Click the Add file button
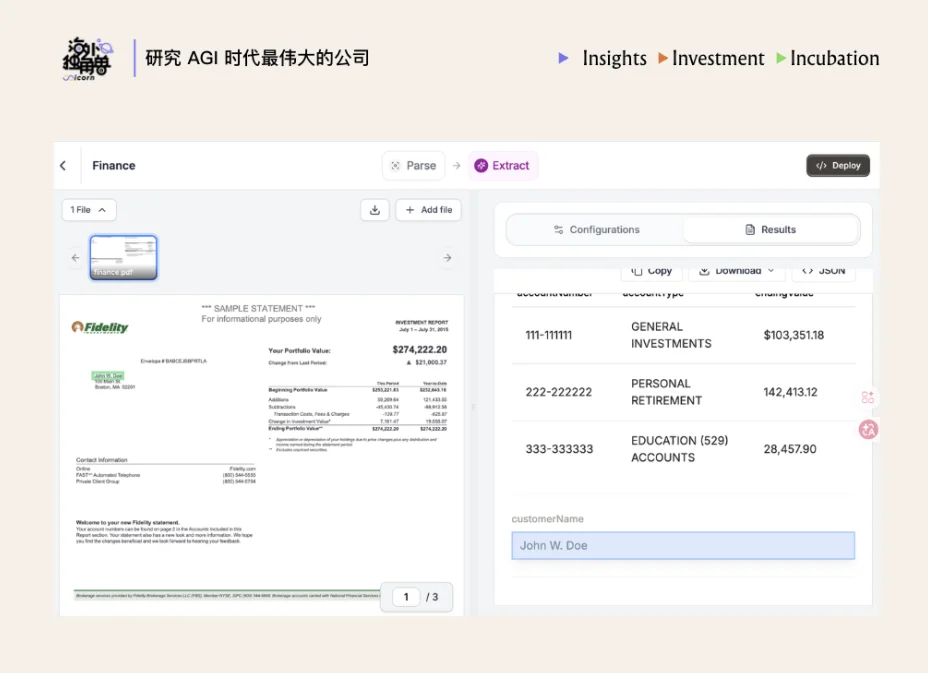 [x=428, y=210]
